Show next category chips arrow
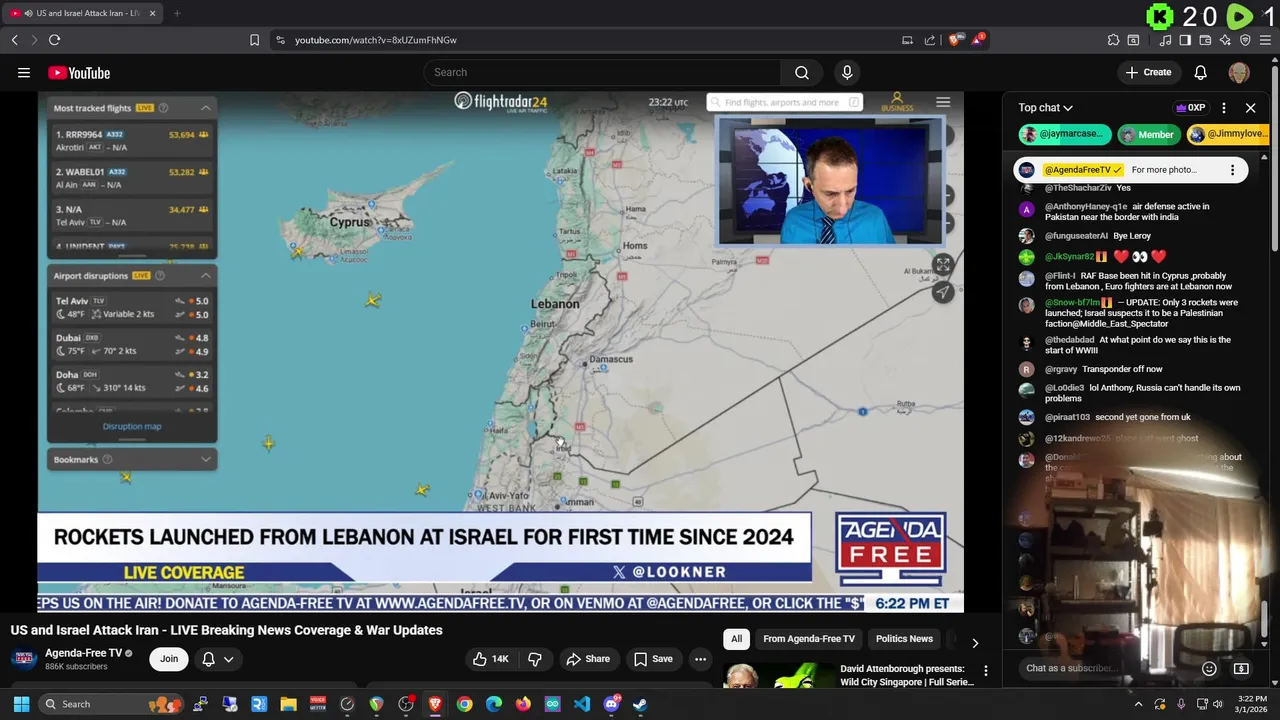 pos(975,643)
